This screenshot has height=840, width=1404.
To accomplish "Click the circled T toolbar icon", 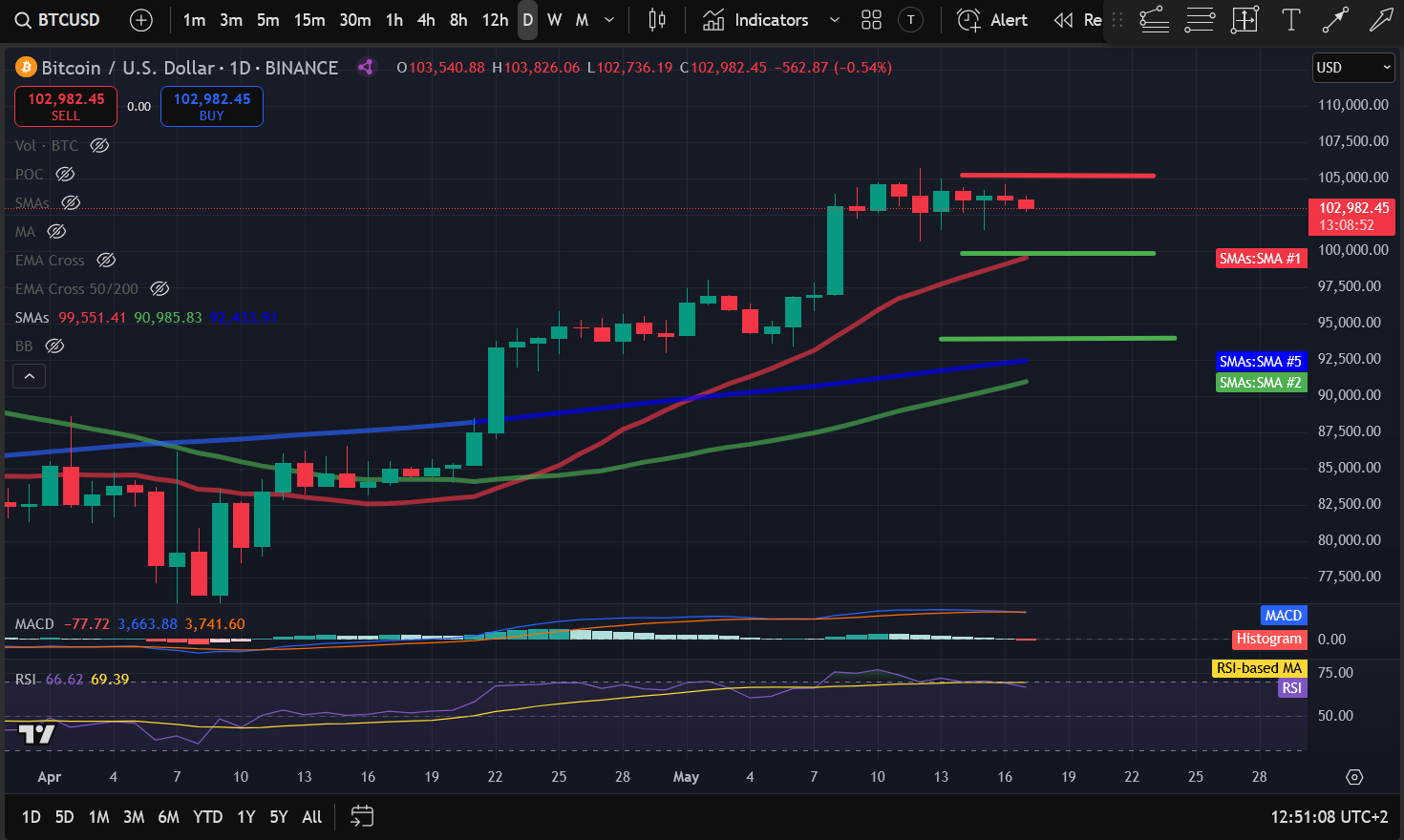I will coord(911,20).
